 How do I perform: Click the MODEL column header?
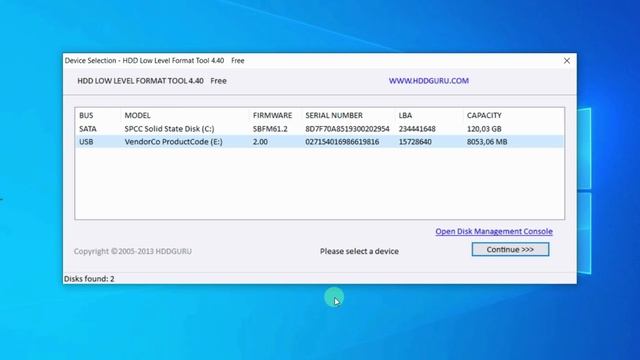(138, 116)
